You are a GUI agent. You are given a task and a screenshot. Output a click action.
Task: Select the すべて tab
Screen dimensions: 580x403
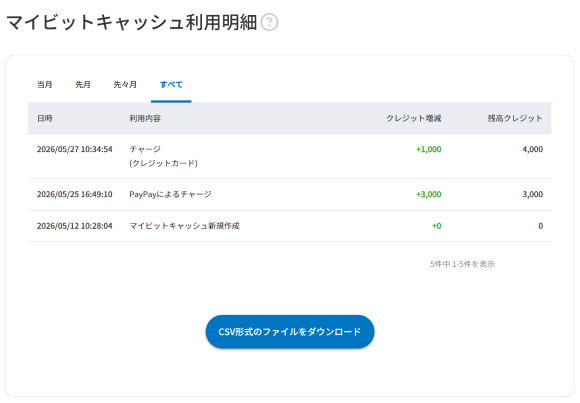coord(171,84)
